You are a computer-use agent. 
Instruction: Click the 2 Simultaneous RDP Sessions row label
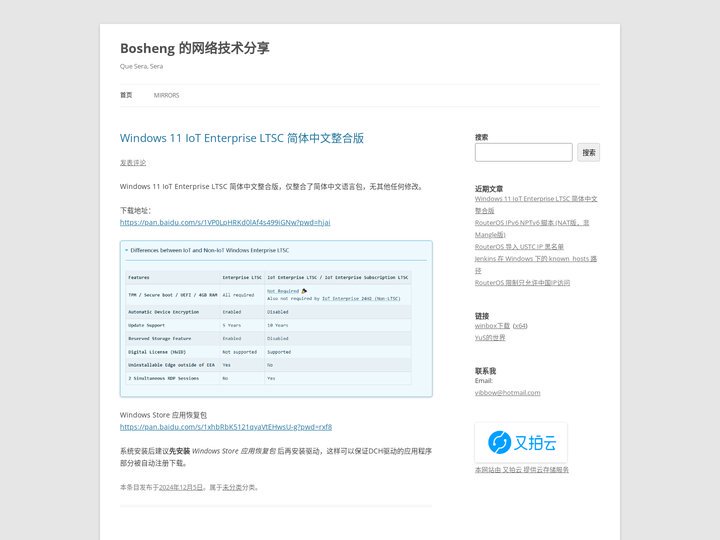point(163,378)
